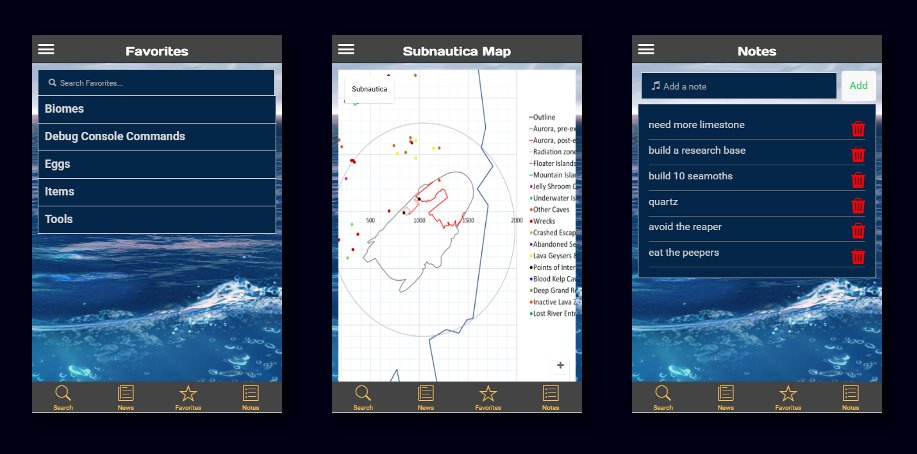Tap News icon in Favorites screen bottom bar
Viewport: 917px width, 454px height.
pyautogui.click(x=126, y=393)
